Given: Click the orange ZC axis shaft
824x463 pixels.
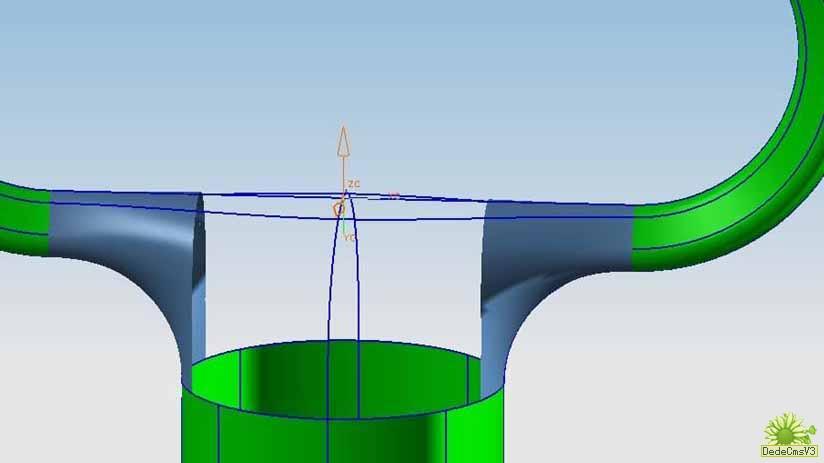Looking at the screenshot, I should point(342,170).
